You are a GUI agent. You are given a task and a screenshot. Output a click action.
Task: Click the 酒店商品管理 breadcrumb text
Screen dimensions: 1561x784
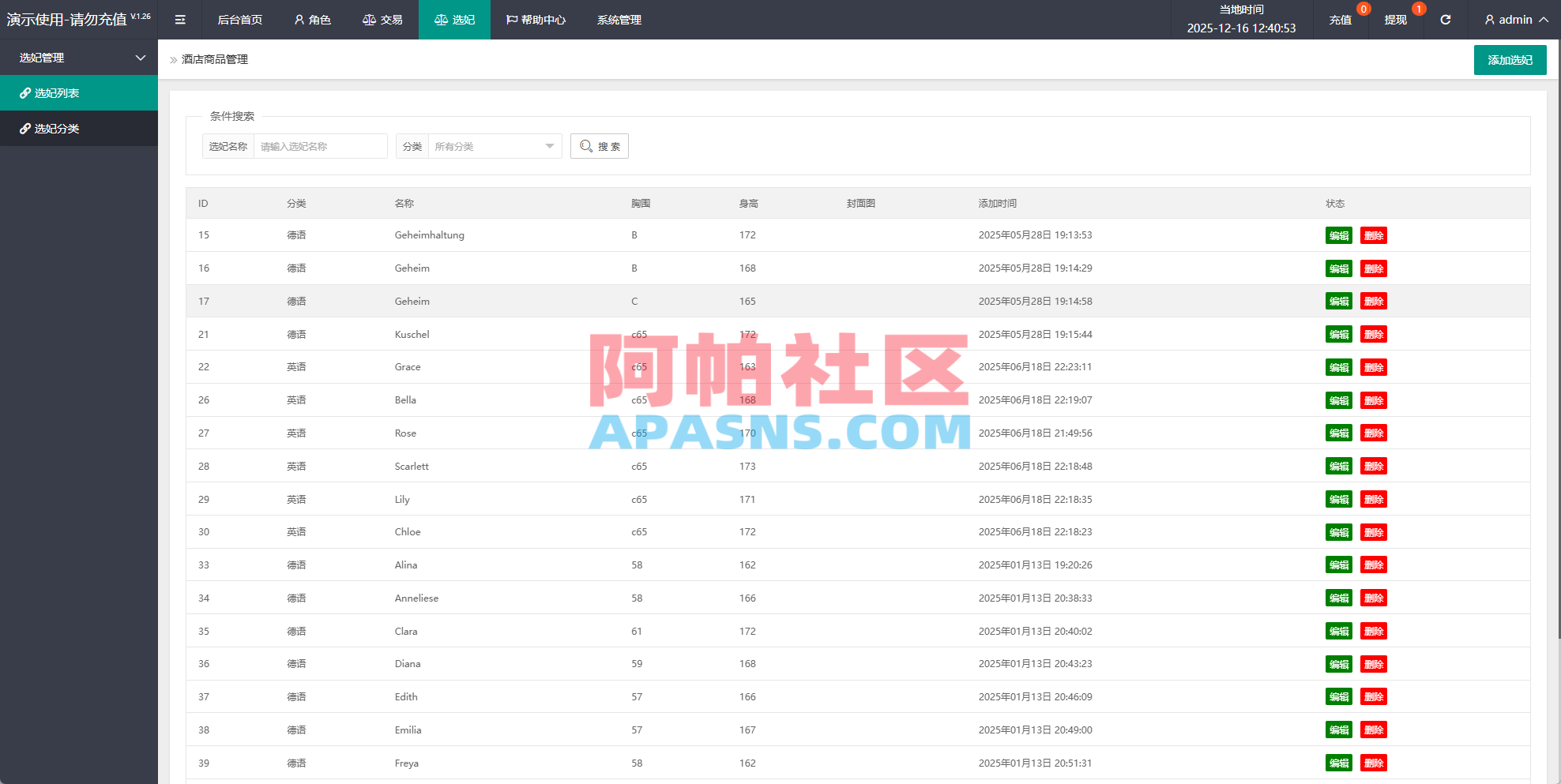coord(215,59)
